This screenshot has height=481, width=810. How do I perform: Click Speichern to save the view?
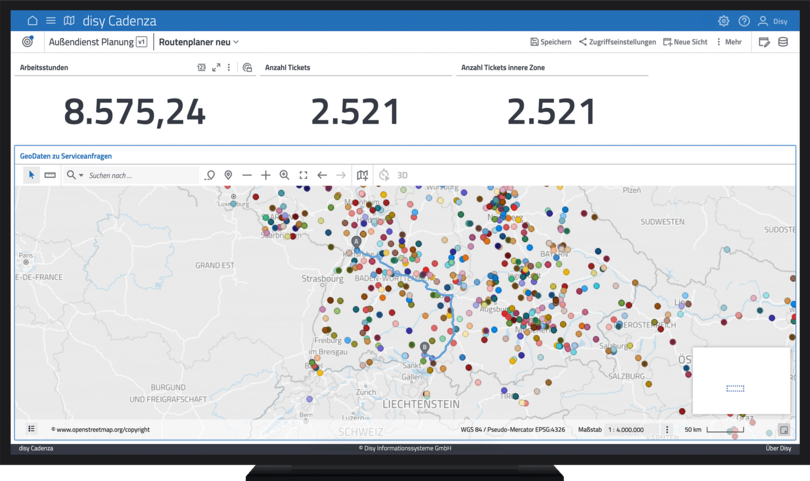point(551,42)
